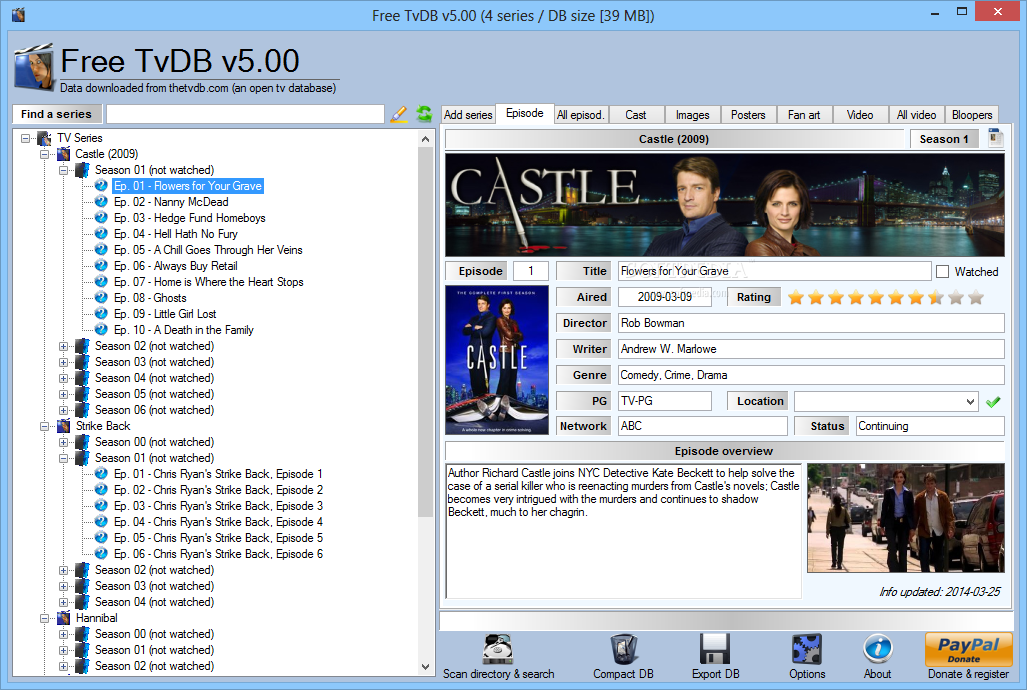This screenshot has height=690, width=1027.
Task: Click the globe icon for Ep. 04 Hell Hath No Fury
Action: [x=101, y=234]
